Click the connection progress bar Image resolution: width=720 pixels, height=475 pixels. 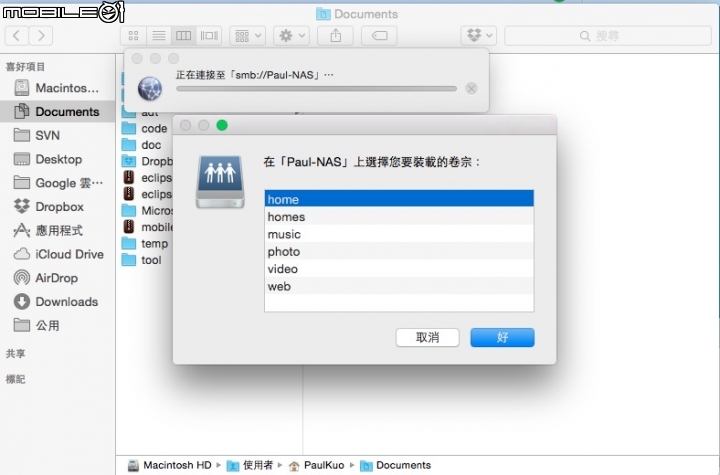tap(316, 89)
